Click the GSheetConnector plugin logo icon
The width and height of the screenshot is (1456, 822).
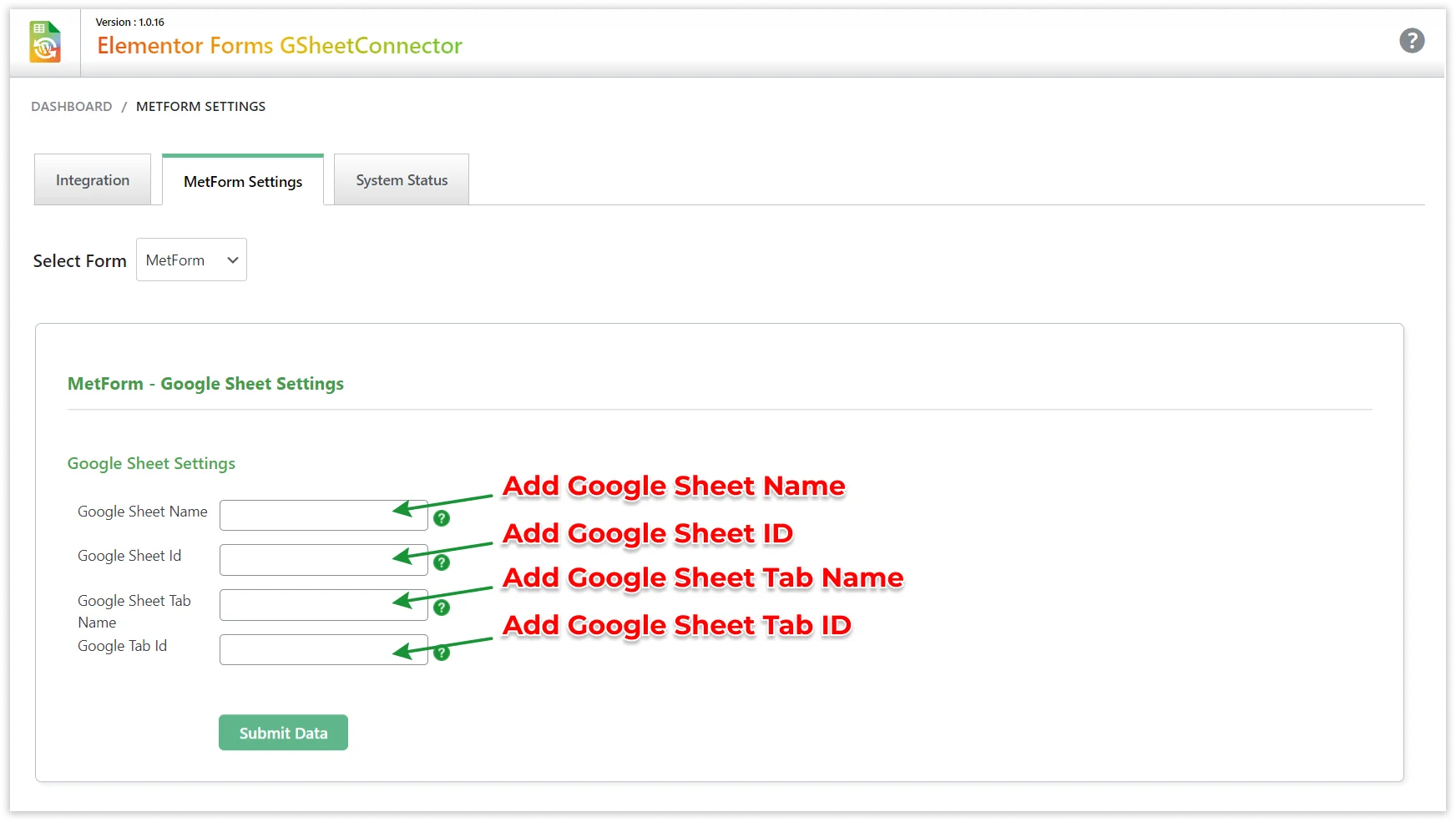pos(45,43)
